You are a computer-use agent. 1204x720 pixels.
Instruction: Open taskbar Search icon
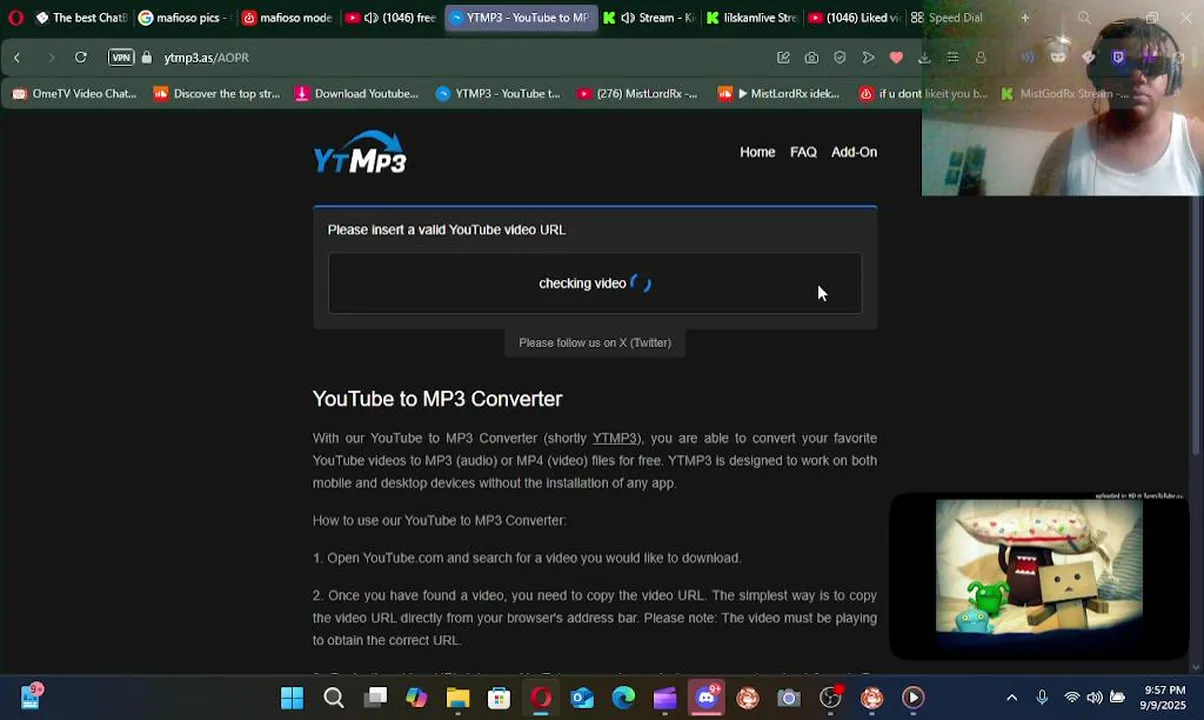(x=334, y=698)
